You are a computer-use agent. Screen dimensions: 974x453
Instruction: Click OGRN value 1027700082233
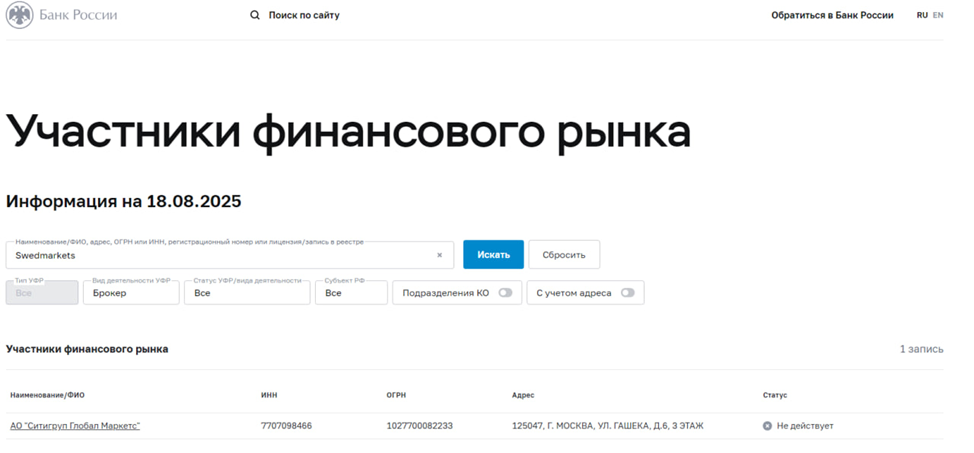(419, 426)
